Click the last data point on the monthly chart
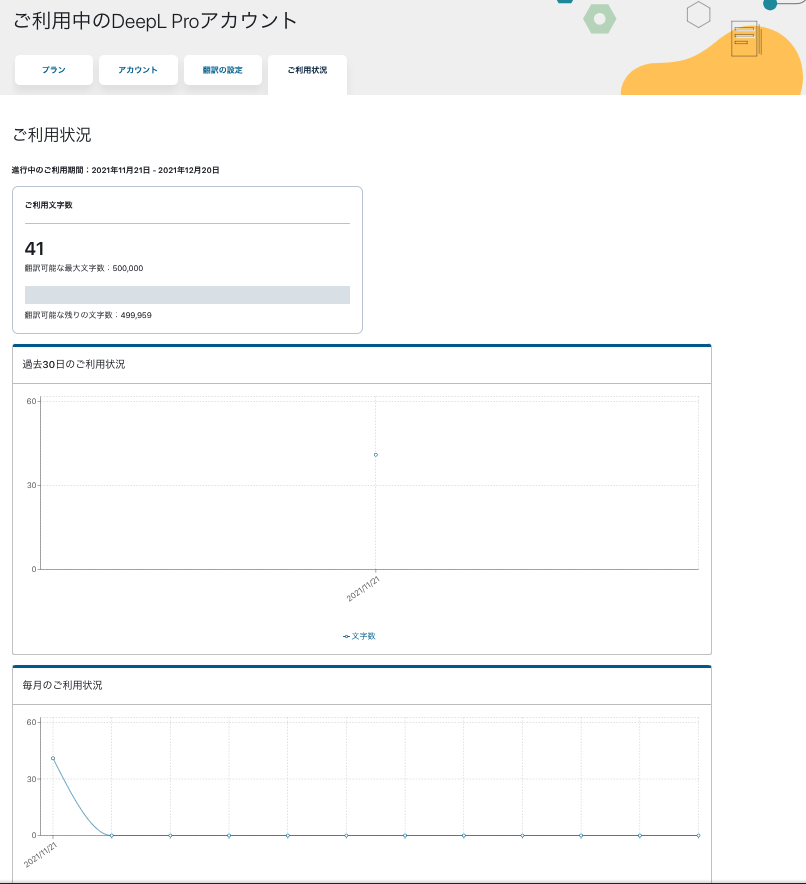The height and width of the screenshot is (884, 806). click(698, 836)
